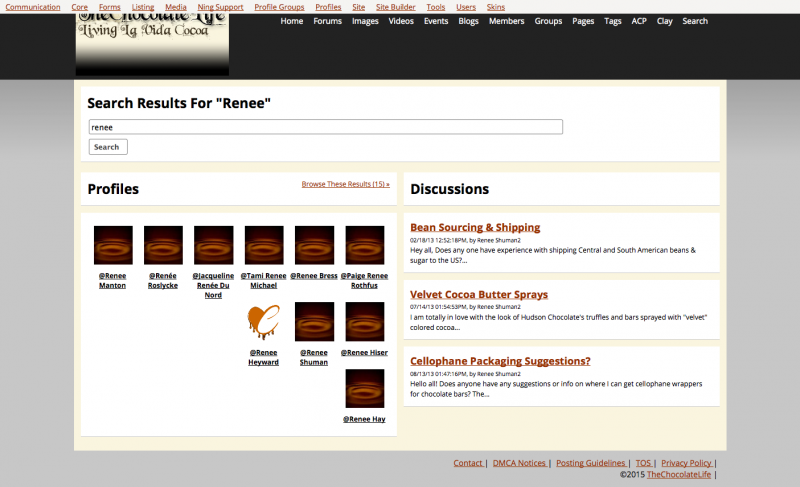This screenshot has width=800, height=487.
Task: Open Renee Shuman's avatar image
Action: coord(314,322)
